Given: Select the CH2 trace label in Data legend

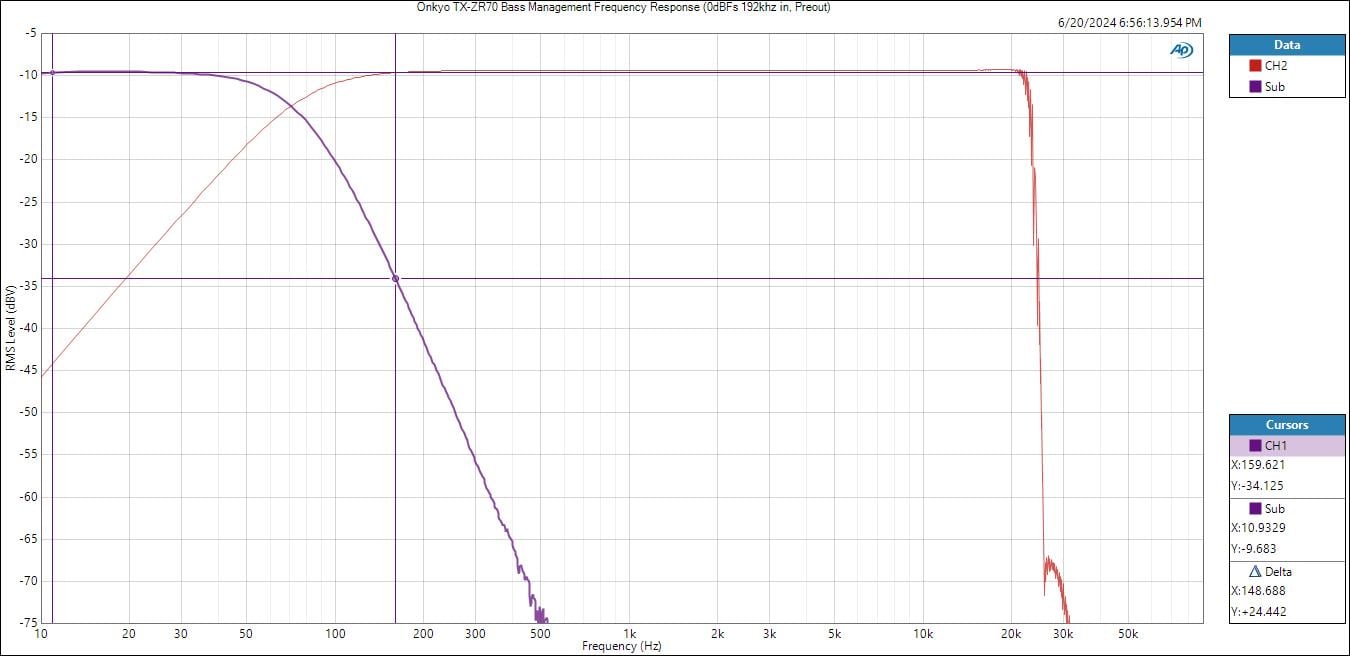Looking at the screenshot, I should [x=1275, y=66].
